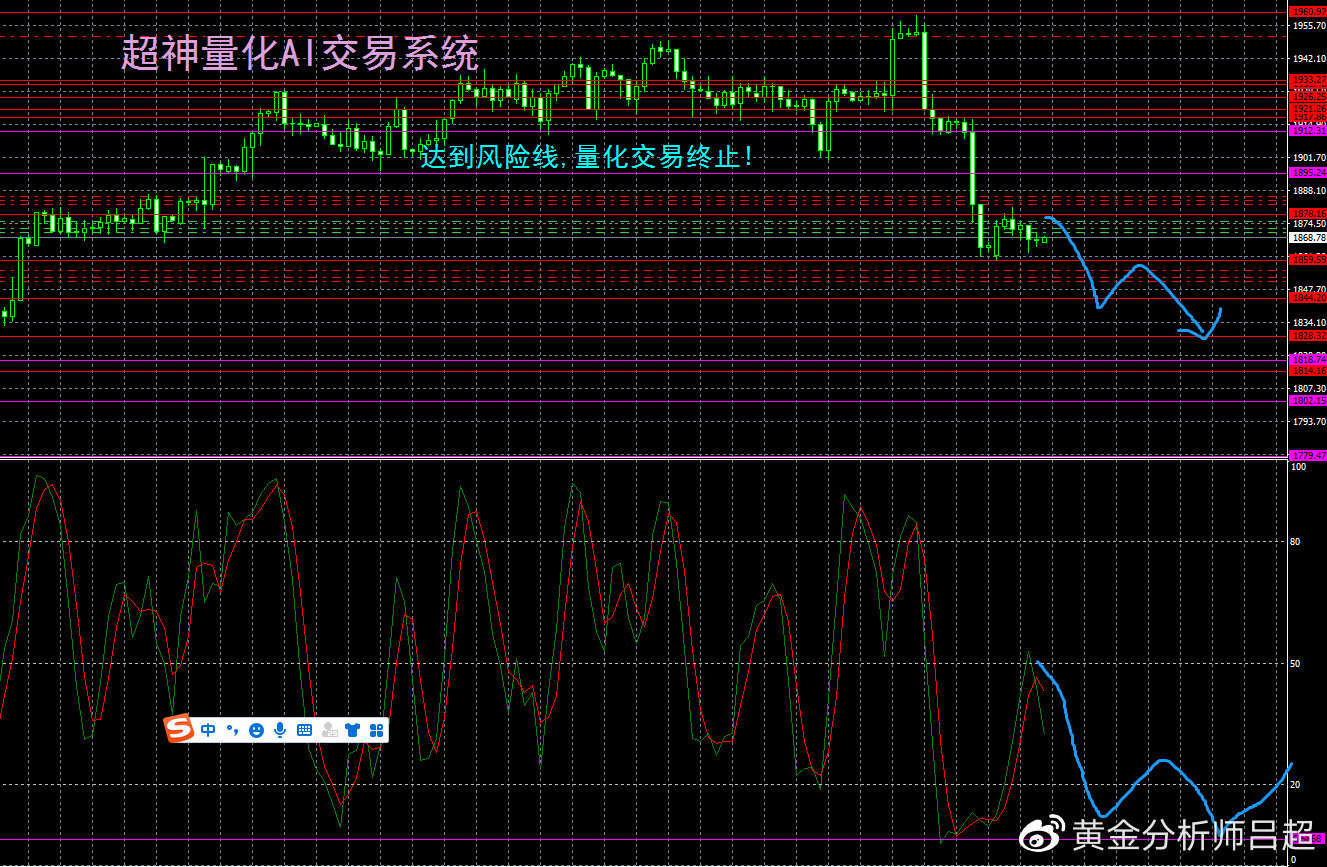
Task: Click the Sogou input method S logo
Action: point(179,729)
